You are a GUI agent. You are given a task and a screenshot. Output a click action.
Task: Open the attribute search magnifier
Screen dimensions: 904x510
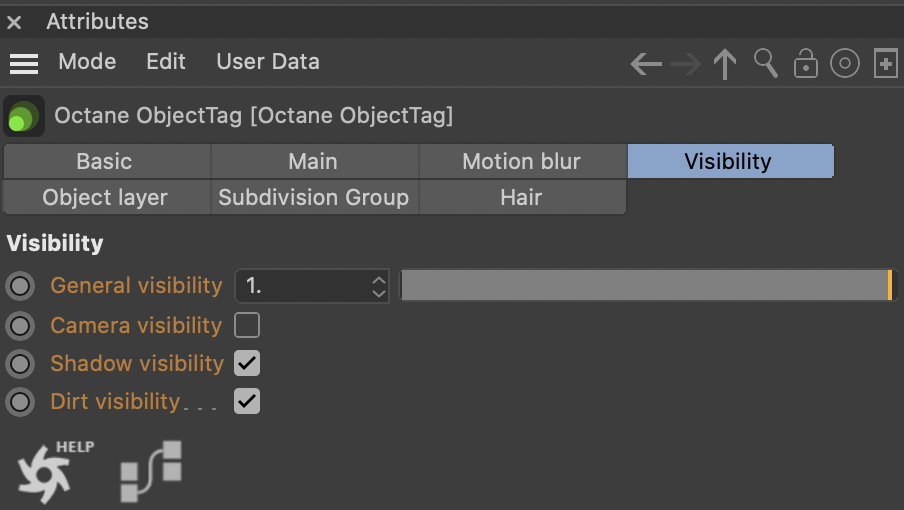coord(766,64)
